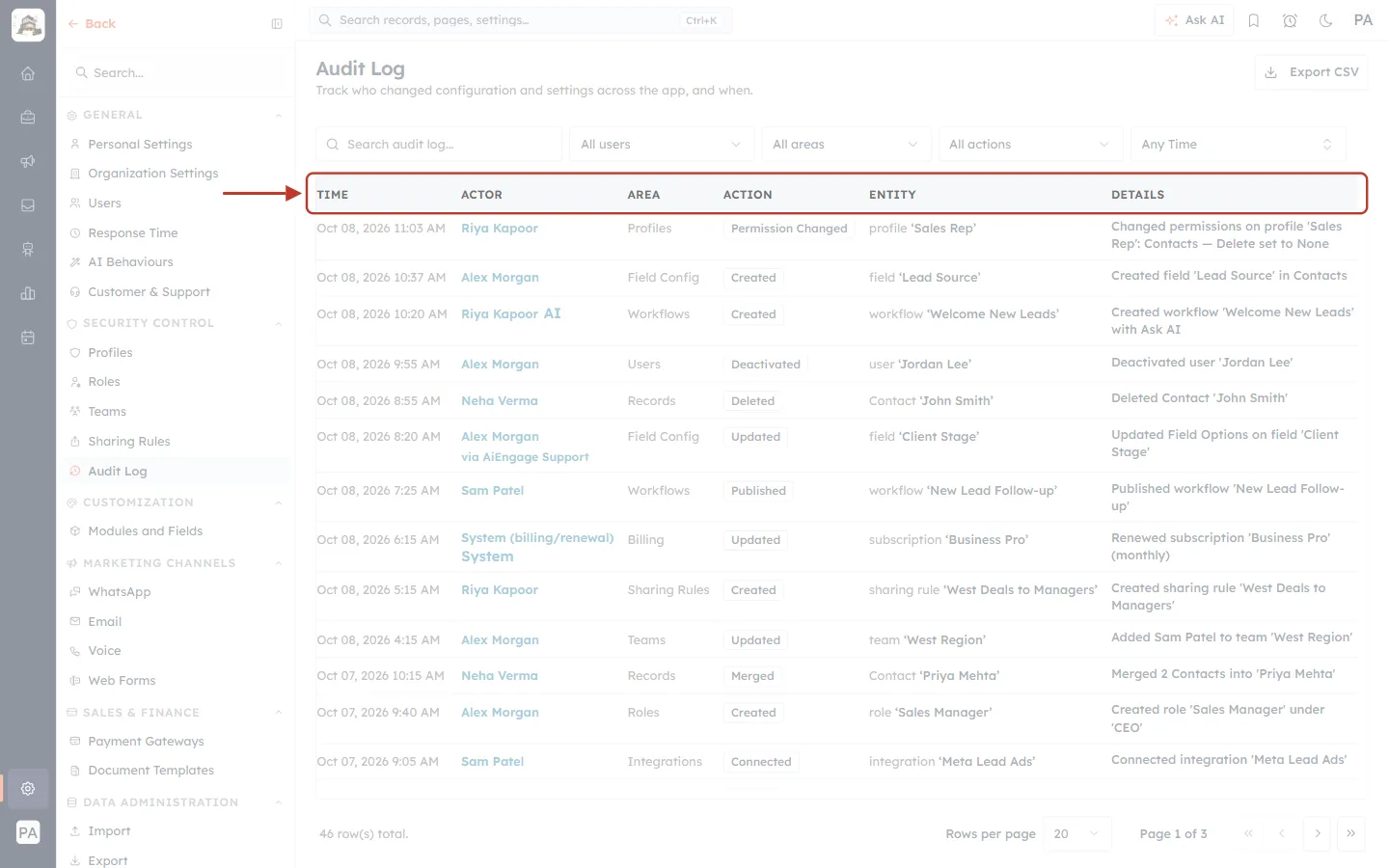Collapse the sidebar panel icon
The width and height of the screenshot is (1389, 868).
pos(277,24)
